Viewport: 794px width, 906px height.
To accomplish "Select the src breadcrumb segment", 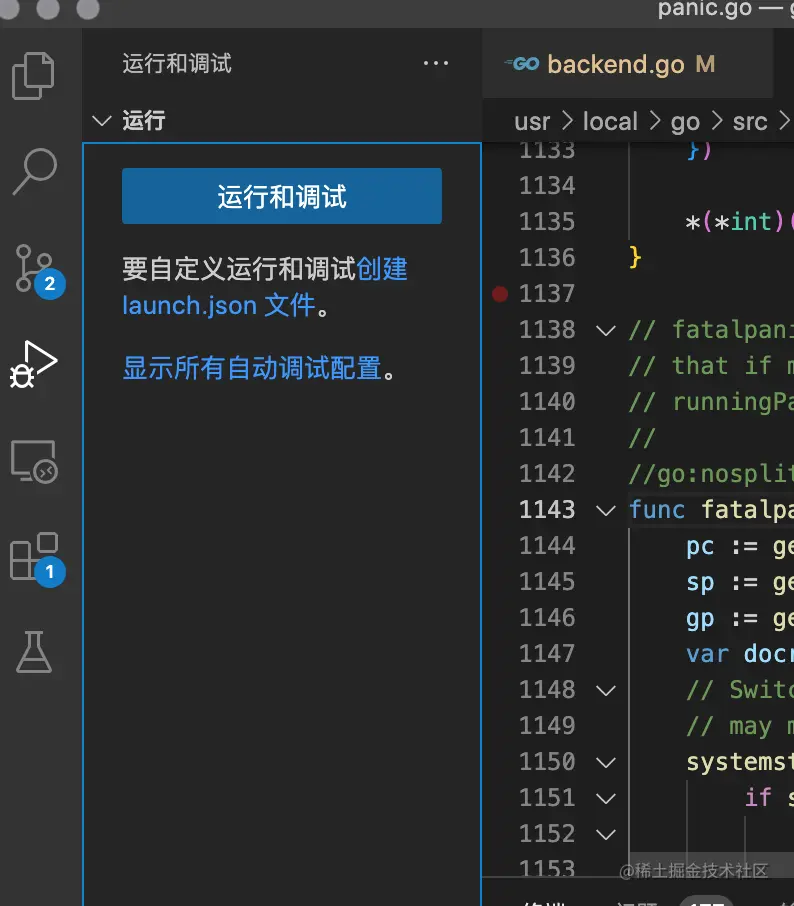I will (750, 121).
